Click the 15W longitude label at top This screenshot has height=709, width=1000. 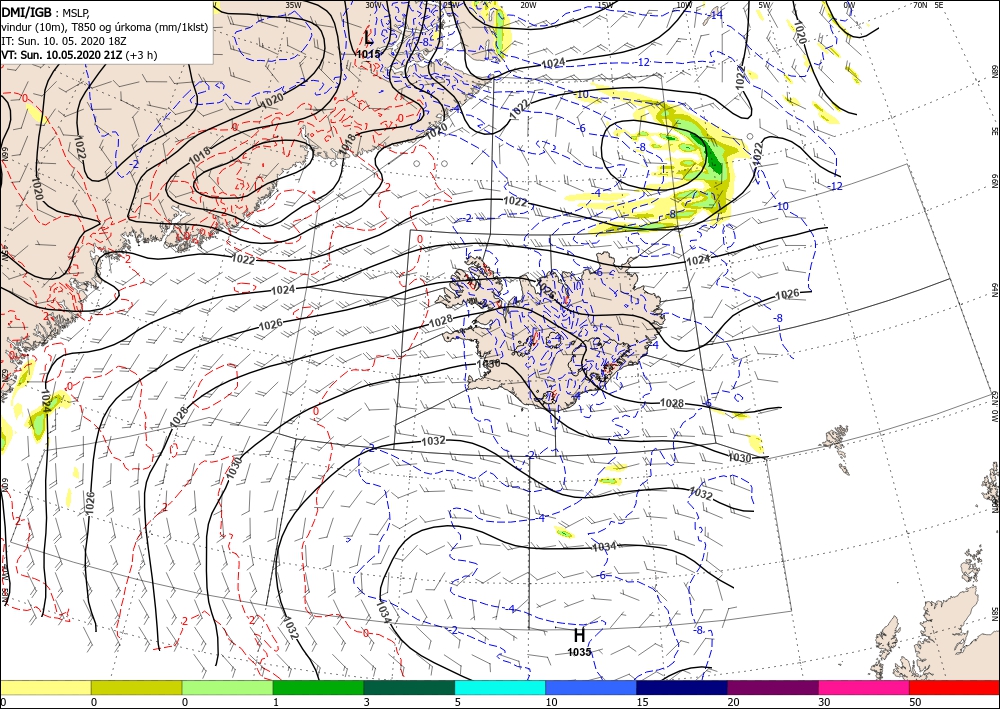coord(605,5)
